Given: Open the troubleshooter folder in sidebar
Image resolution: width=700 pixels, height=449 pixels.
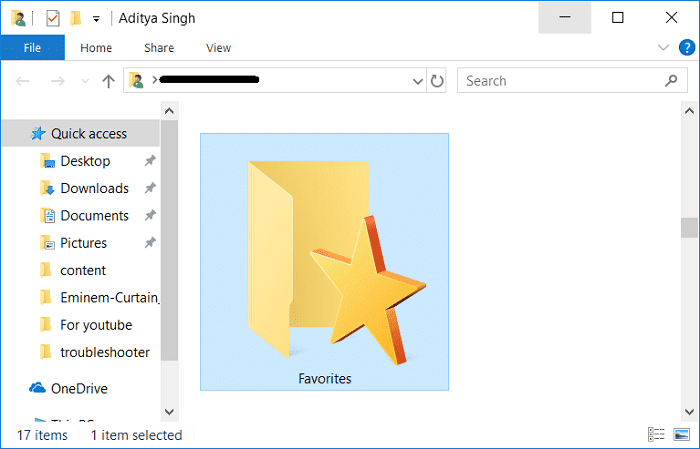Looking at the screenshot, I should 105,352.
